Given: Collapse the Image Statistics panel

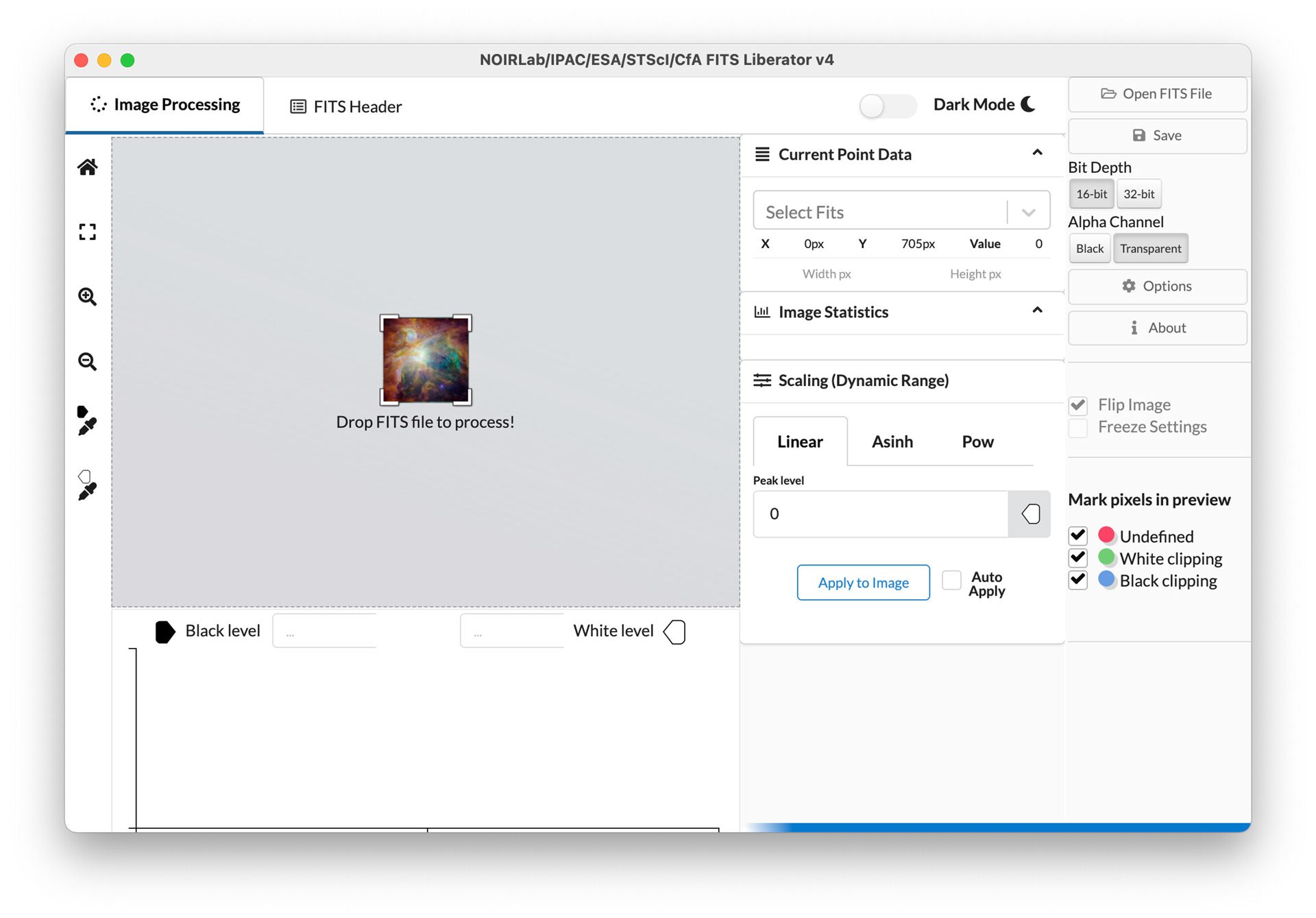Looking at the screenshot, I should tap(1037, 311).
